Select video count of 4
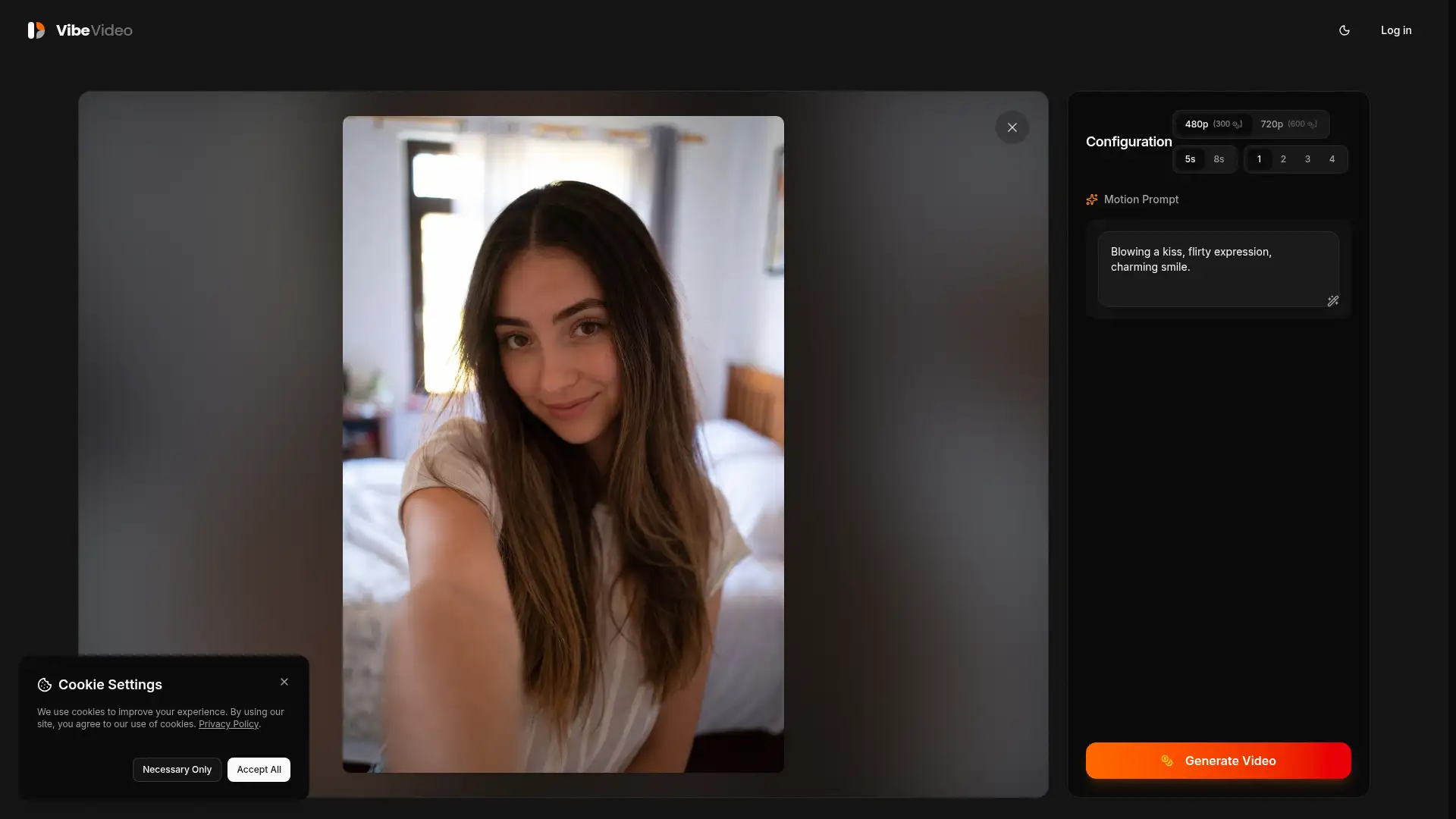1456x819 pixels. [x=1332, y=159]
